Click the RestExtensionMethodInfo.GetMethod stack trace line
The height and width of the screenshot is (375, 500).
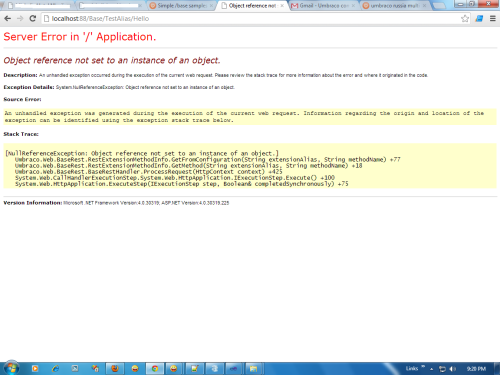[188, 166]
